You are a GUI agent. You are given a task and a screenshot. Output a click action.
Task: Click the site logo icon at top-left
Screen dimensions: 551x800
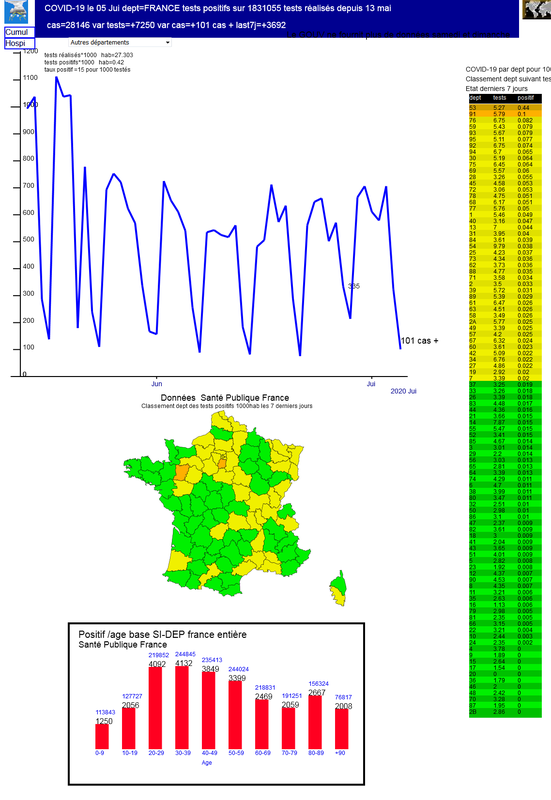pyautogui.click(x=16, y=12)
